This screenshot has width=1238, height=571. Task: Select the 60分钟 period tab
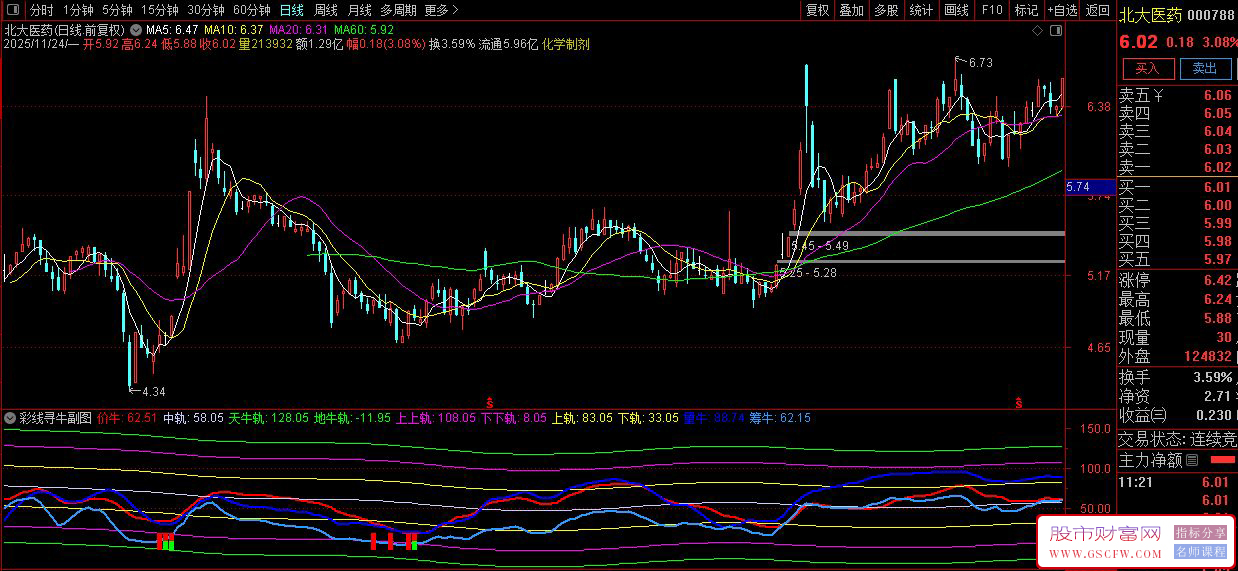click(x=251, y=10)
